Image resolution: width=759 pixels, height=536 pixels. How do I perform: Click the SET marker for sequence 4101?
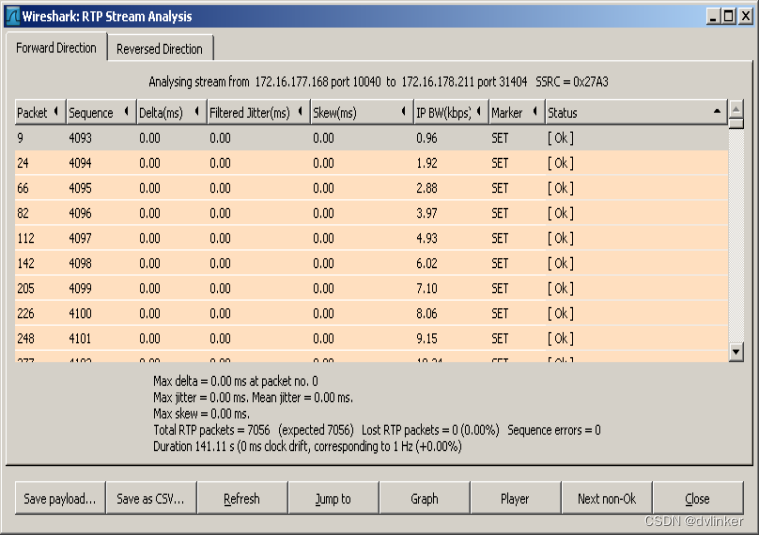pyautogui.click(x=500, y=338)
